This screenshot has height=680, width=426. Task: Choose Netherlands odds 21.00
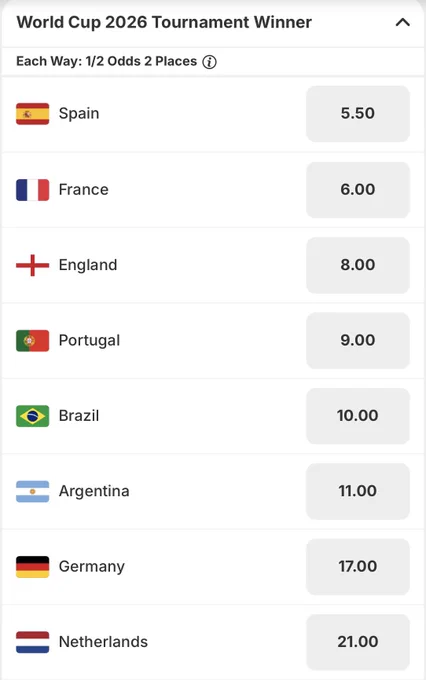pos(358,642)
